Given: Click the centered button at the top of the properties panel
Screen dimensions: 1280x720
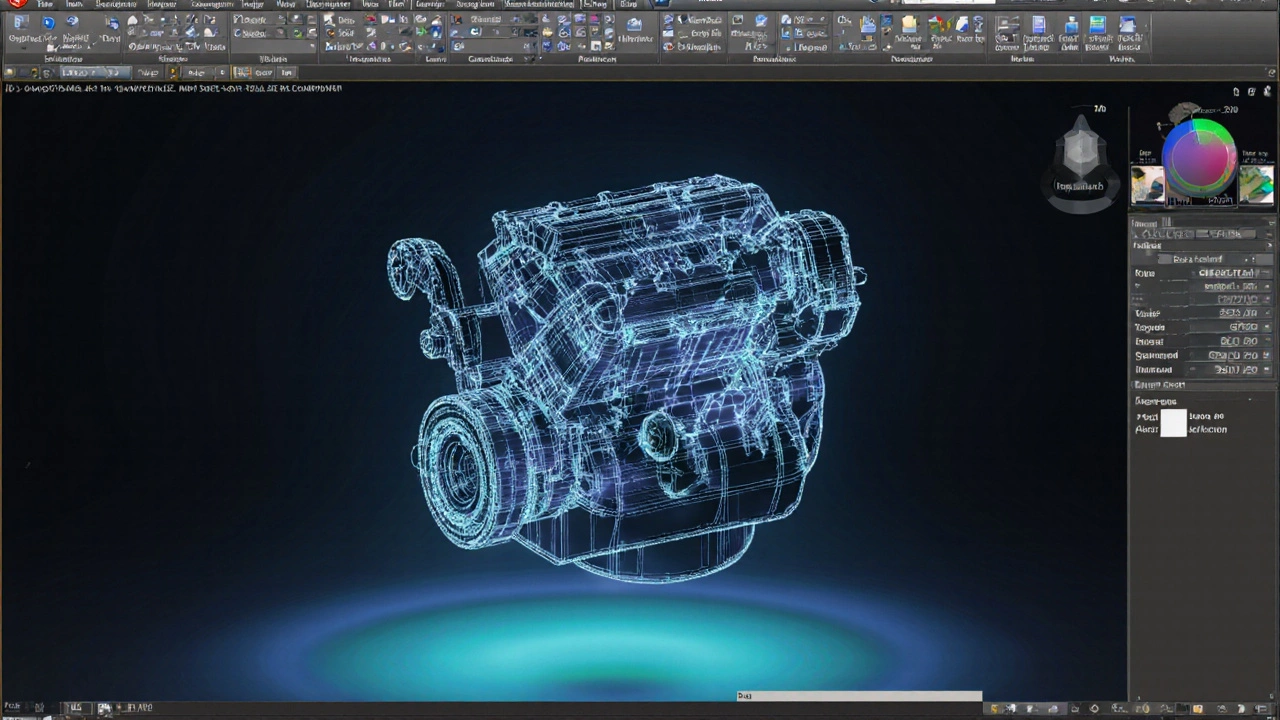Looking at the screenshot, I should tap(1200, 259).
